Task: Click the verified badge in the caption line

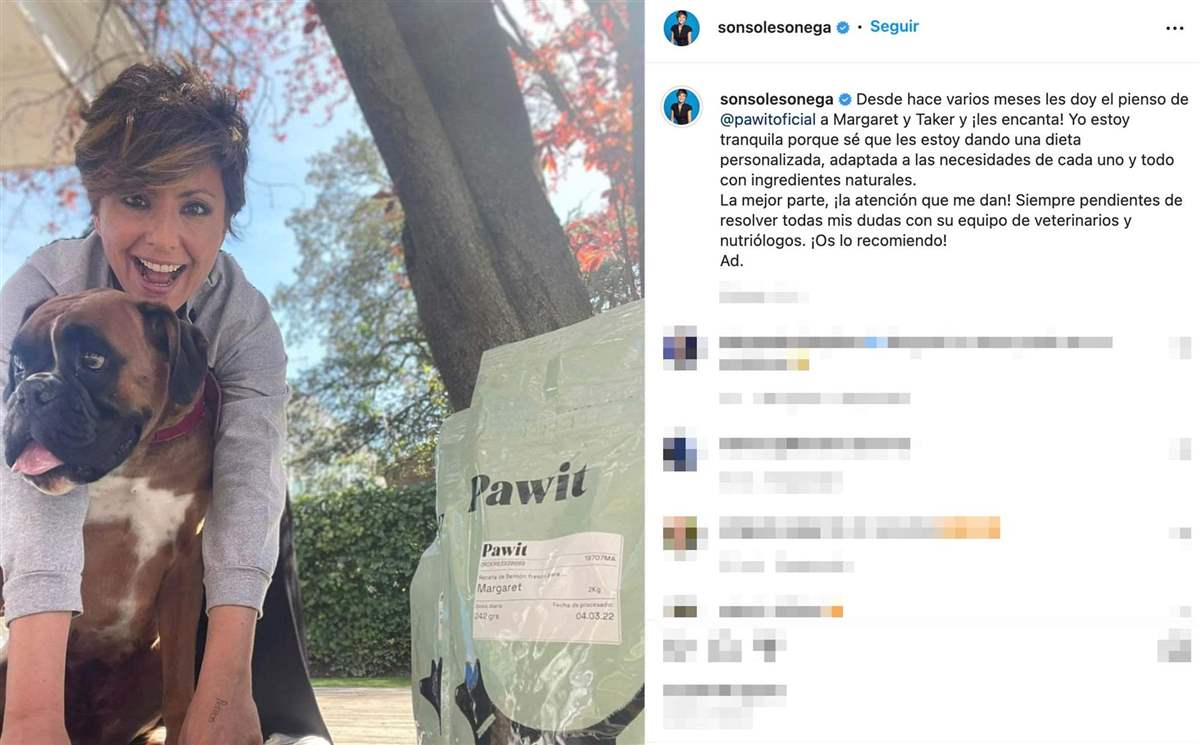Action: point(845,100)
